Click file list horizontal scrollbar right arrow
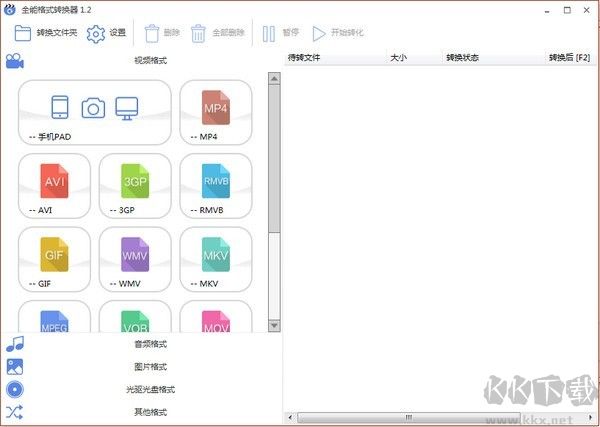Screen dimensions: 600x427 click(x=591, y=417)
